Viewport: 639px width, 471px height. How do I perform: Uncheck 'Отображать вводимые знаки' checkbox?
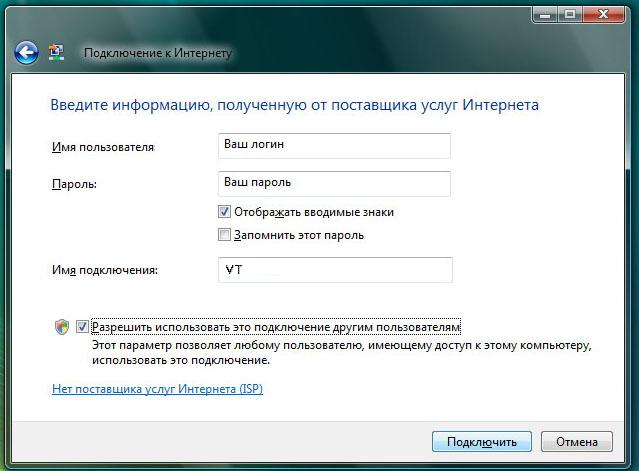[x=224, y=212]
